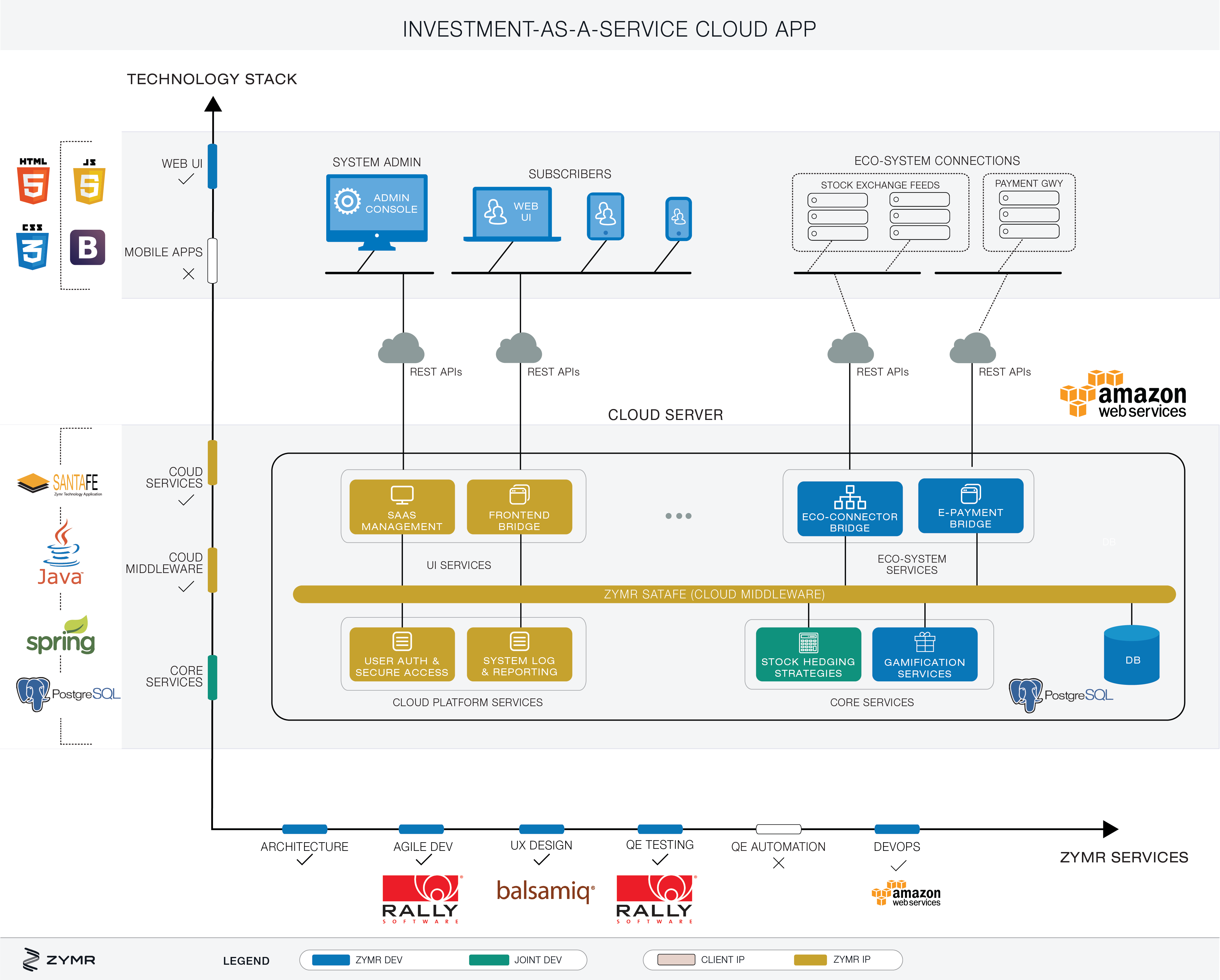The height and width of the screenshot is (980, 1220).
Task: Click the small Amazon Web Services logo under DevOps
Action: point(906,894)
